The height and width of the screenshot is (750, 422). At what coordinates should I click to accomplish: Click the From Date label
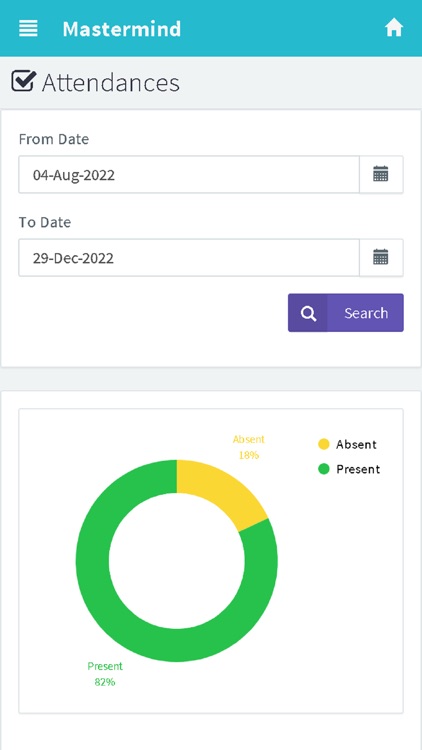tap(54, 139)
